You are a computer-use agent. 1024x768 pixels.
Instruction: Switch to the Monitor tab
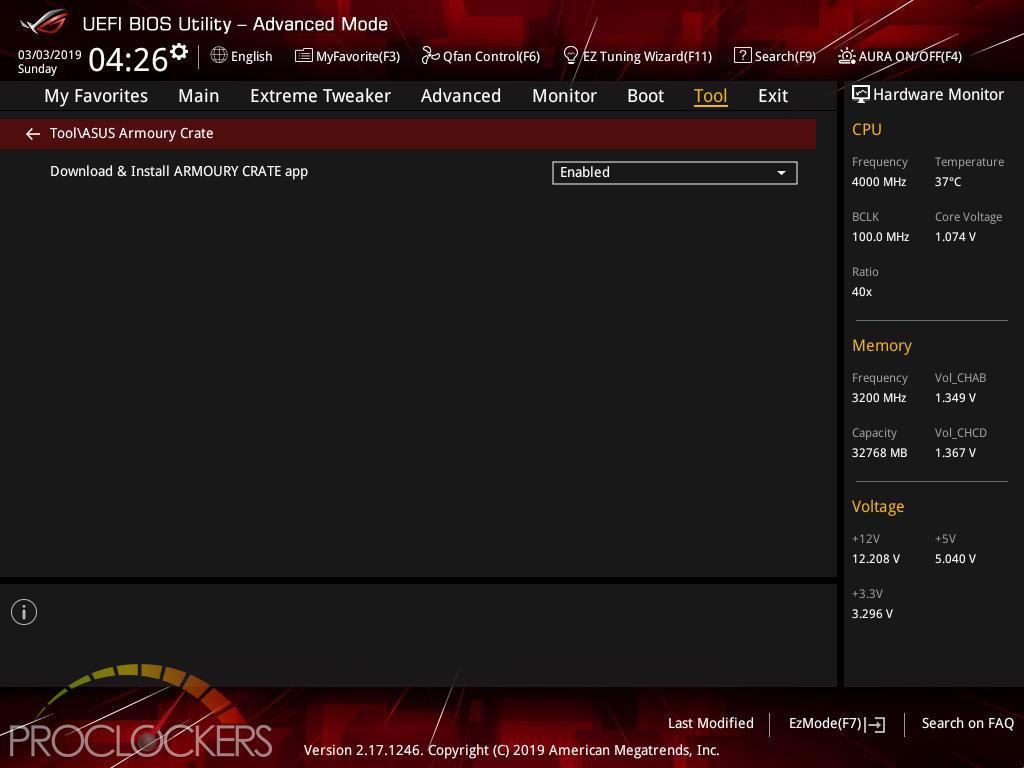(x=564, y=96)
